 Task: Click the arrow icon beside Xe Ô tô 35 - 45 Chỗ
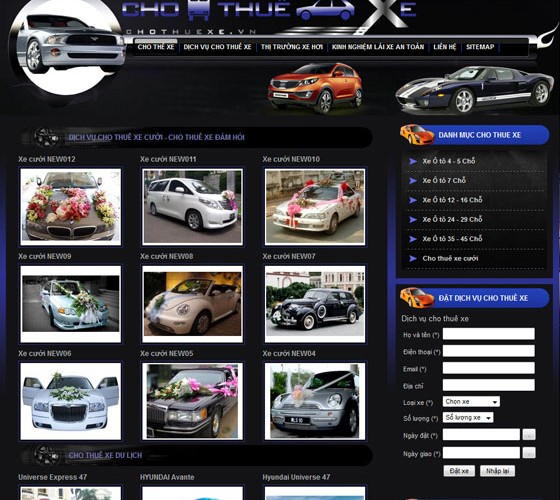click(413, 239)
